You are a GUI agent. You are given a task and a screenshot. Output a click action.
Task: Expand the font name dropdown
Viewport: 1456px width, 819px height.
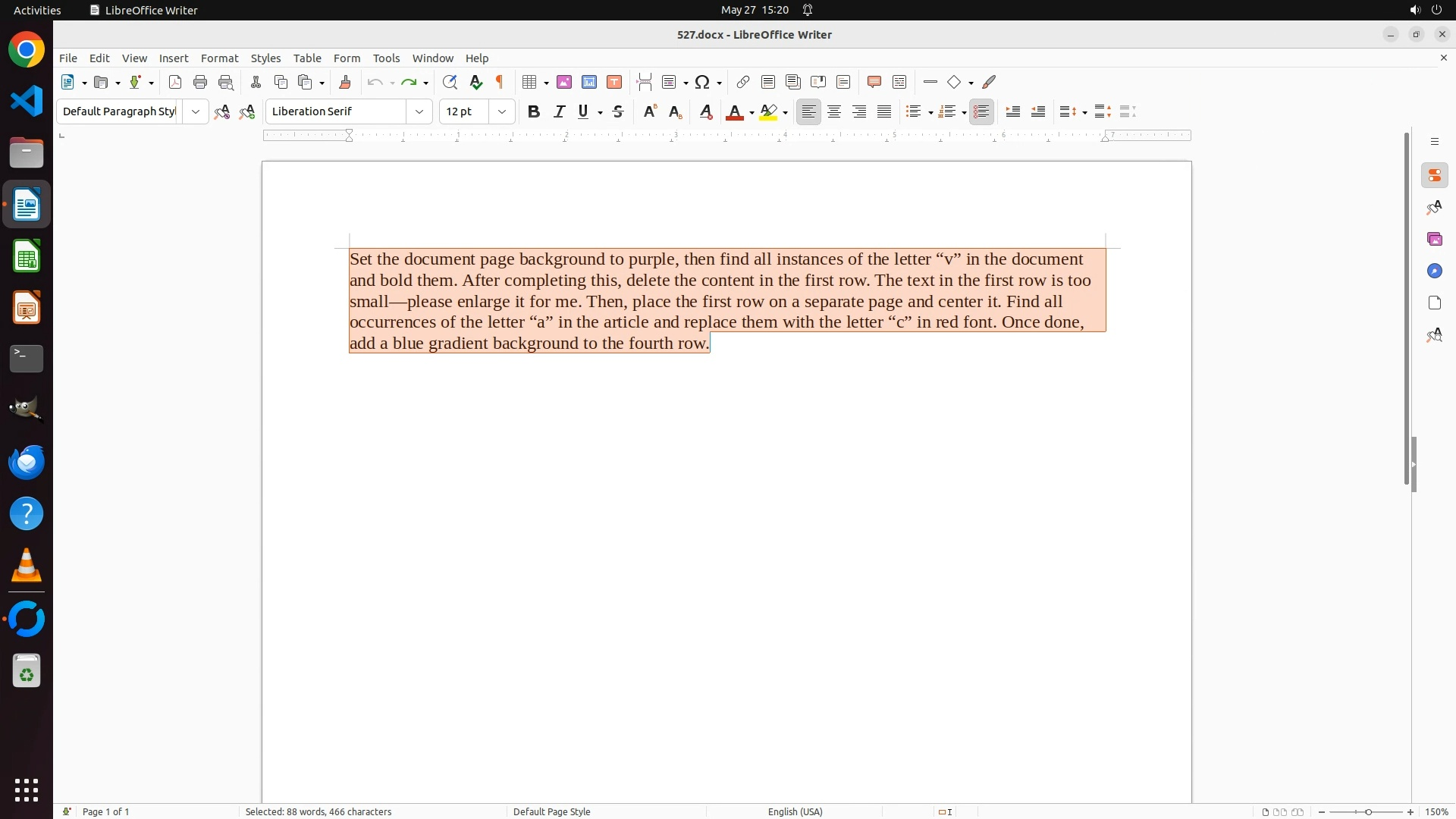(x=419, y=111)
